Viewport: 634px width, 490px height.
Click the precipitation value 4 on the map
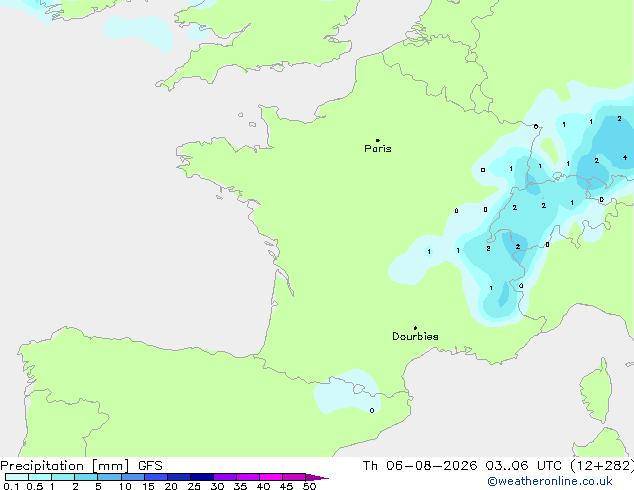[625, 158]
